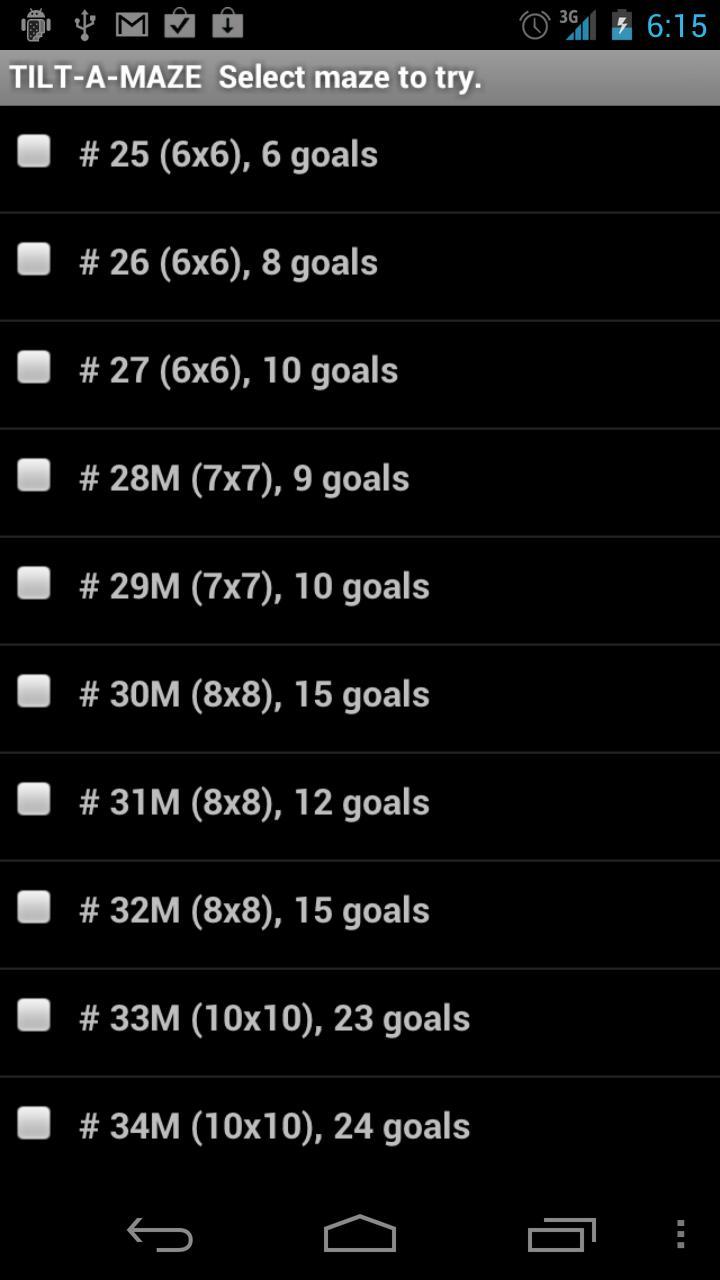This screenshot has height=1280, width=720.
Task: Pick maze # 27 (6x6), 10 goals
Action: click(360, 375)
